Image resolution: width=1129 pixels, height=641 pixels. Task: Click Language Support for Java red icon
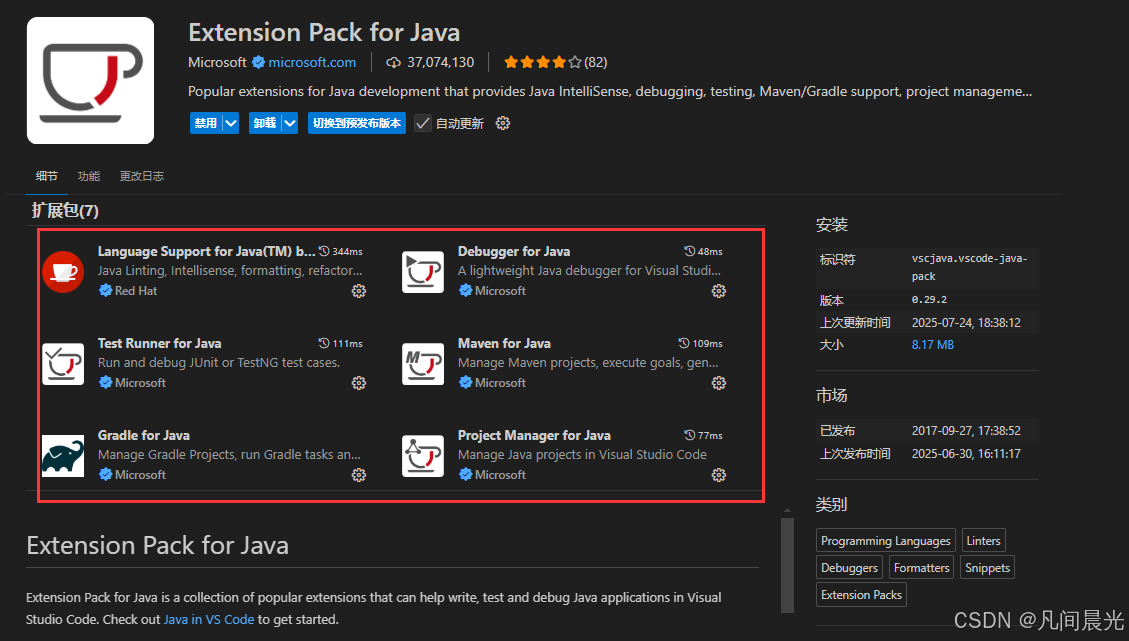pyautogui.click(x=63, y=272)
